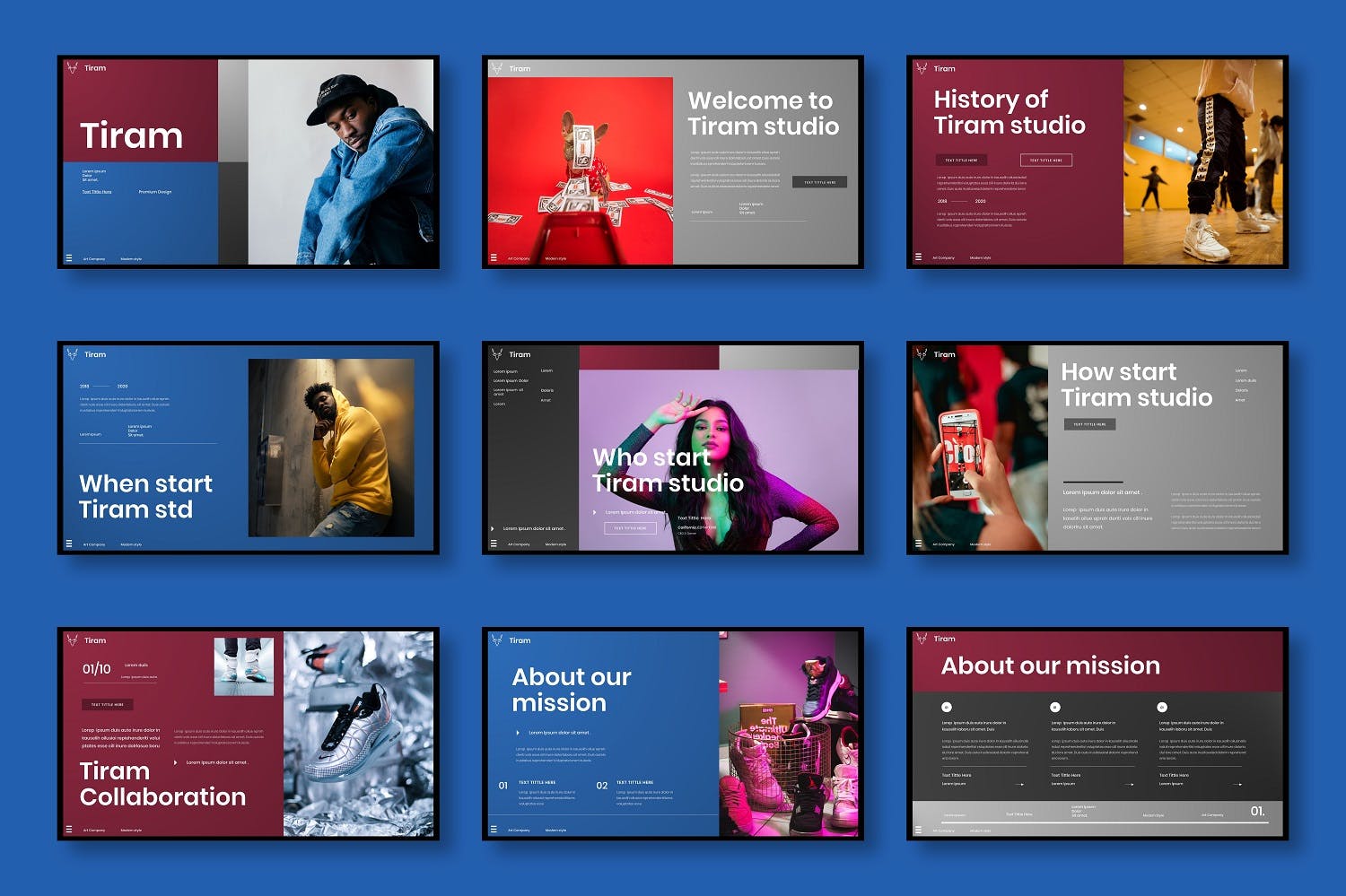This screenshot has width=1346, height=896.
Task: Click Premium Design label on Tiram title slide
Action: pos(154,192)
